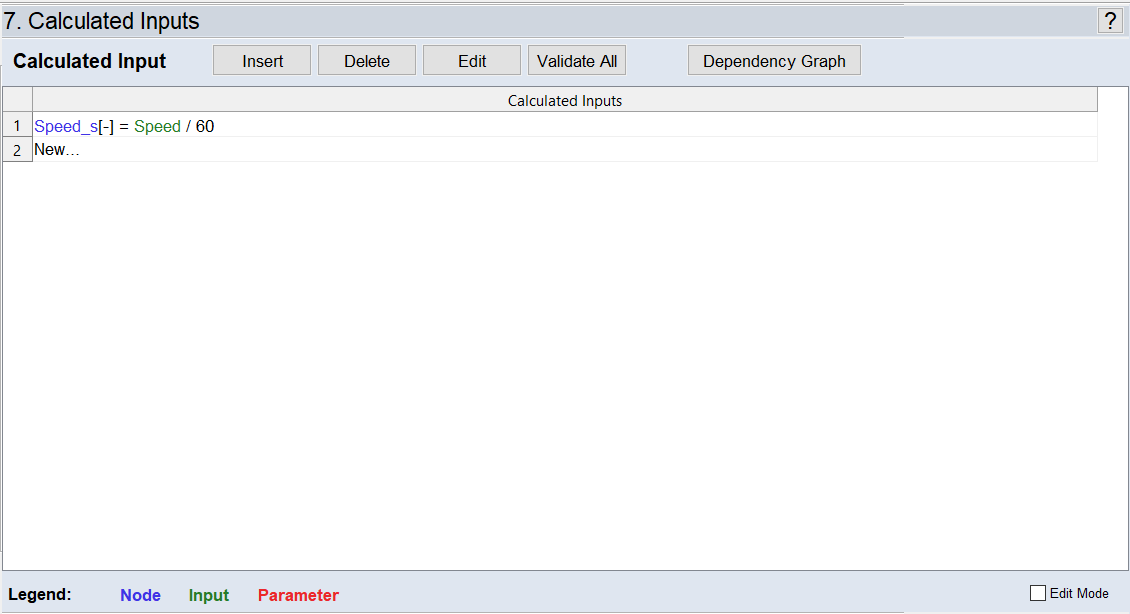This screenshot has width=1130, height=614.
Task: Click the '7. Calculated Inputs' section title
Action: click(101, 21)
